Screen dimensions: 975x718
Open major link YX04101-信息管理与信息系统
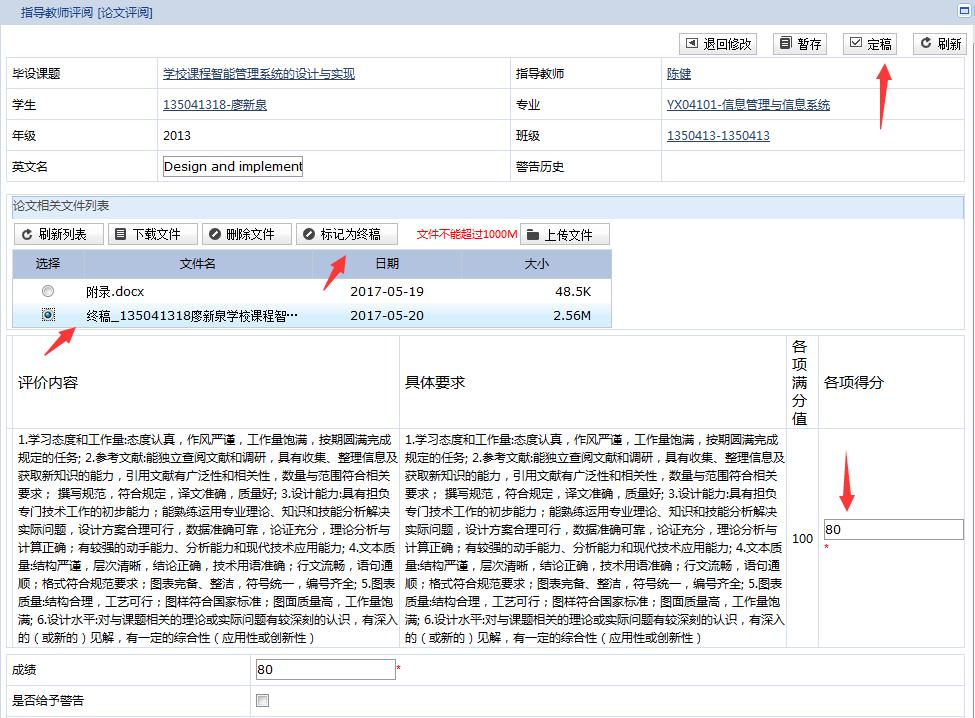coord(748,104)
